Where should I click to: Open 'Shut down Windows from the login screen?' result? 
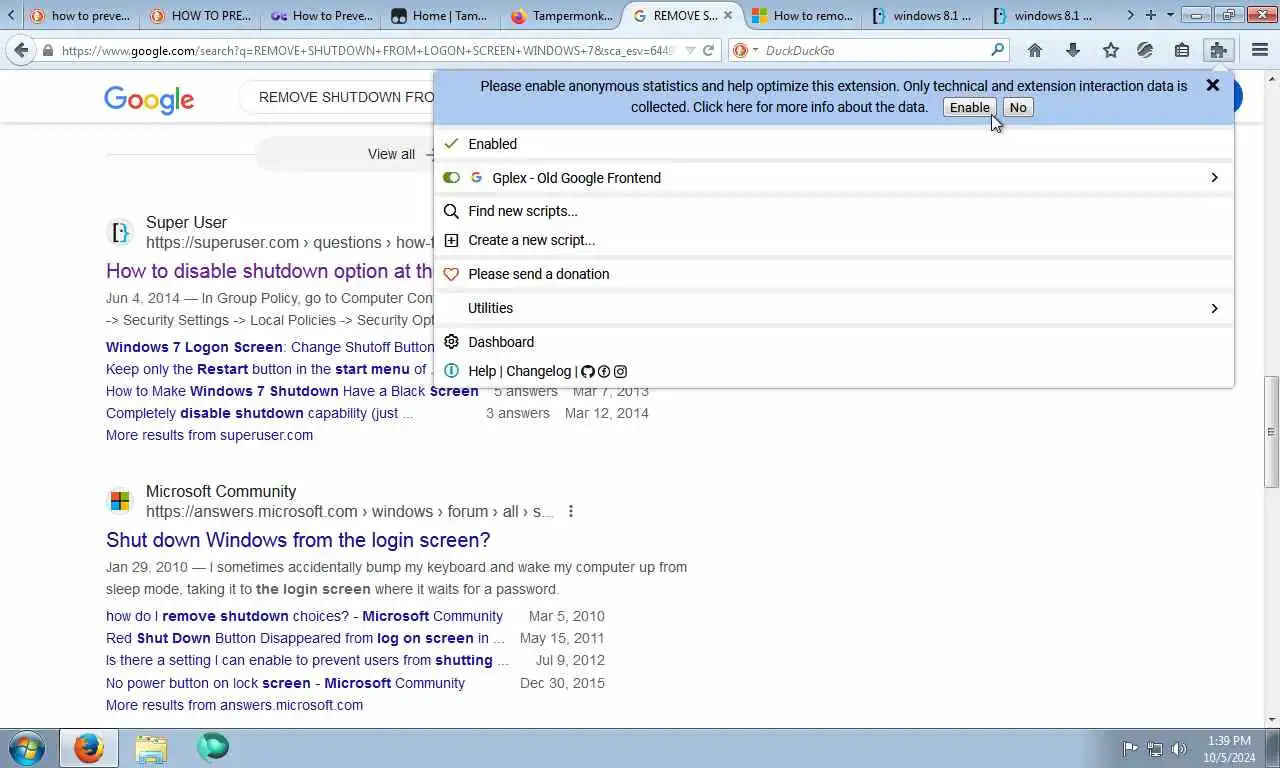[298, 540]
